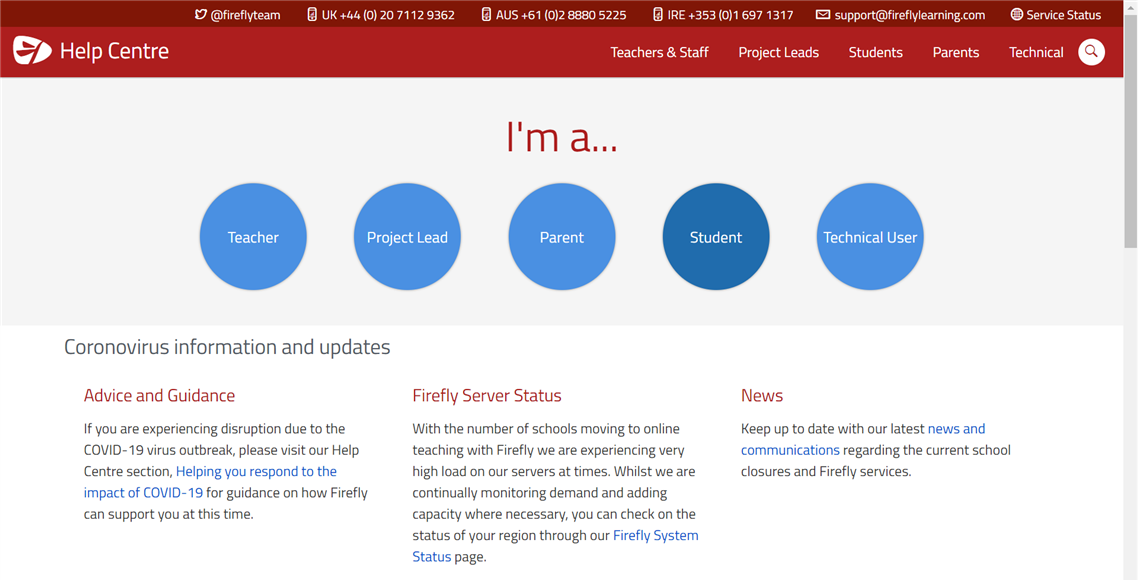Click the Service Status globe icon
This screenshot has height=580, width=1138.
(x=1017, y=15)
